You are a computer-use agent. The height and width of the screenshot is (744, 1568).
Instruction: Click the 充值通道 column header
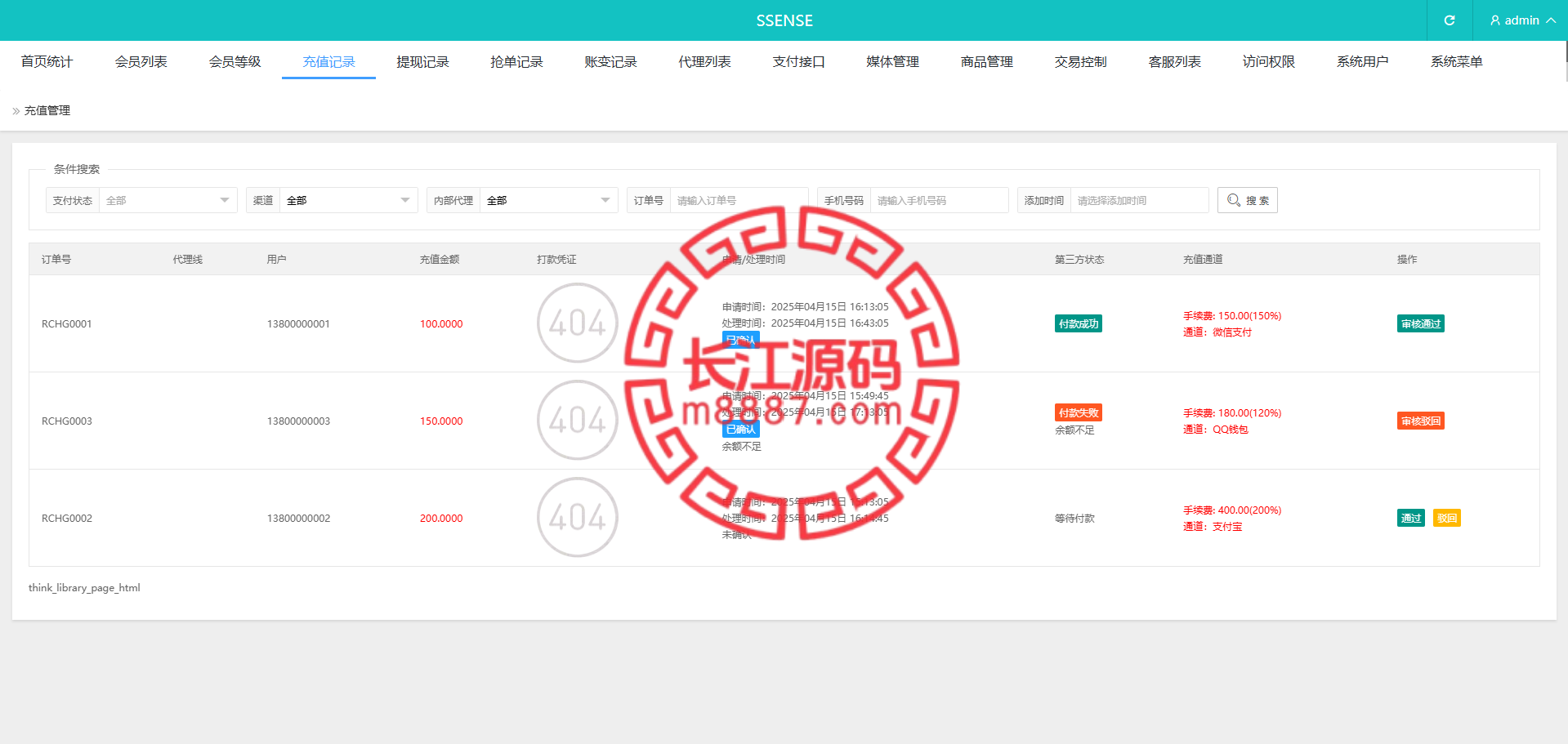pos(1203,260)
